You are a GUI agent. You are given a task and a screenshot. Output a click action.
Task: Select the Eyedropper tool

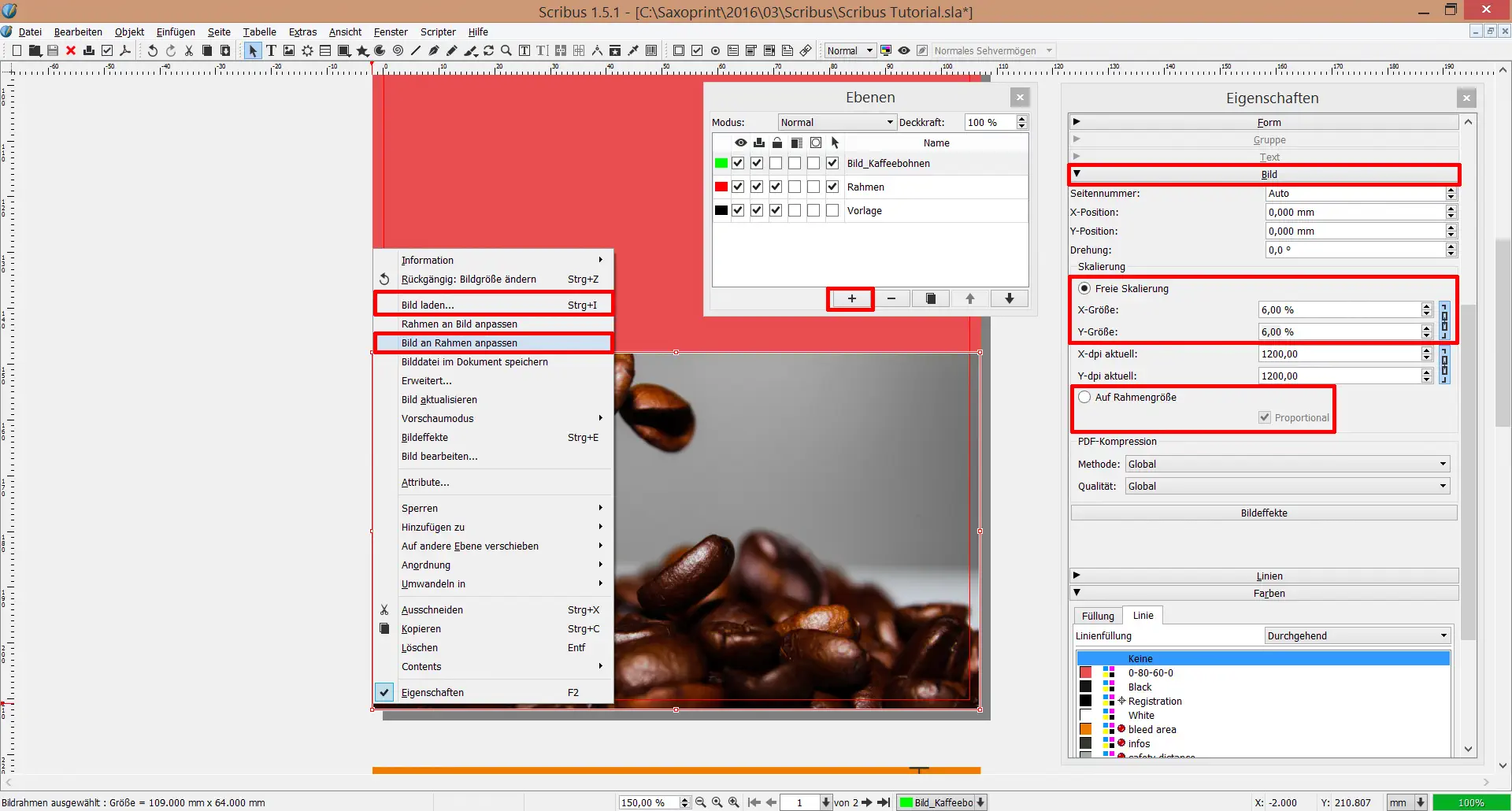pos(633,50)
